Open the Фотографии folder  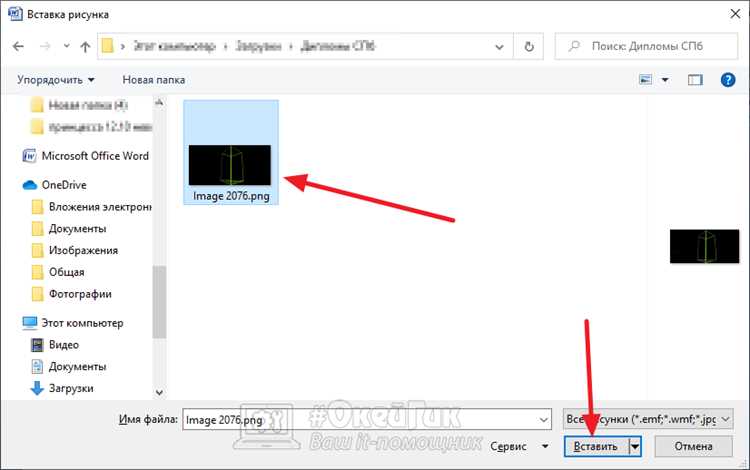(80, 294)
